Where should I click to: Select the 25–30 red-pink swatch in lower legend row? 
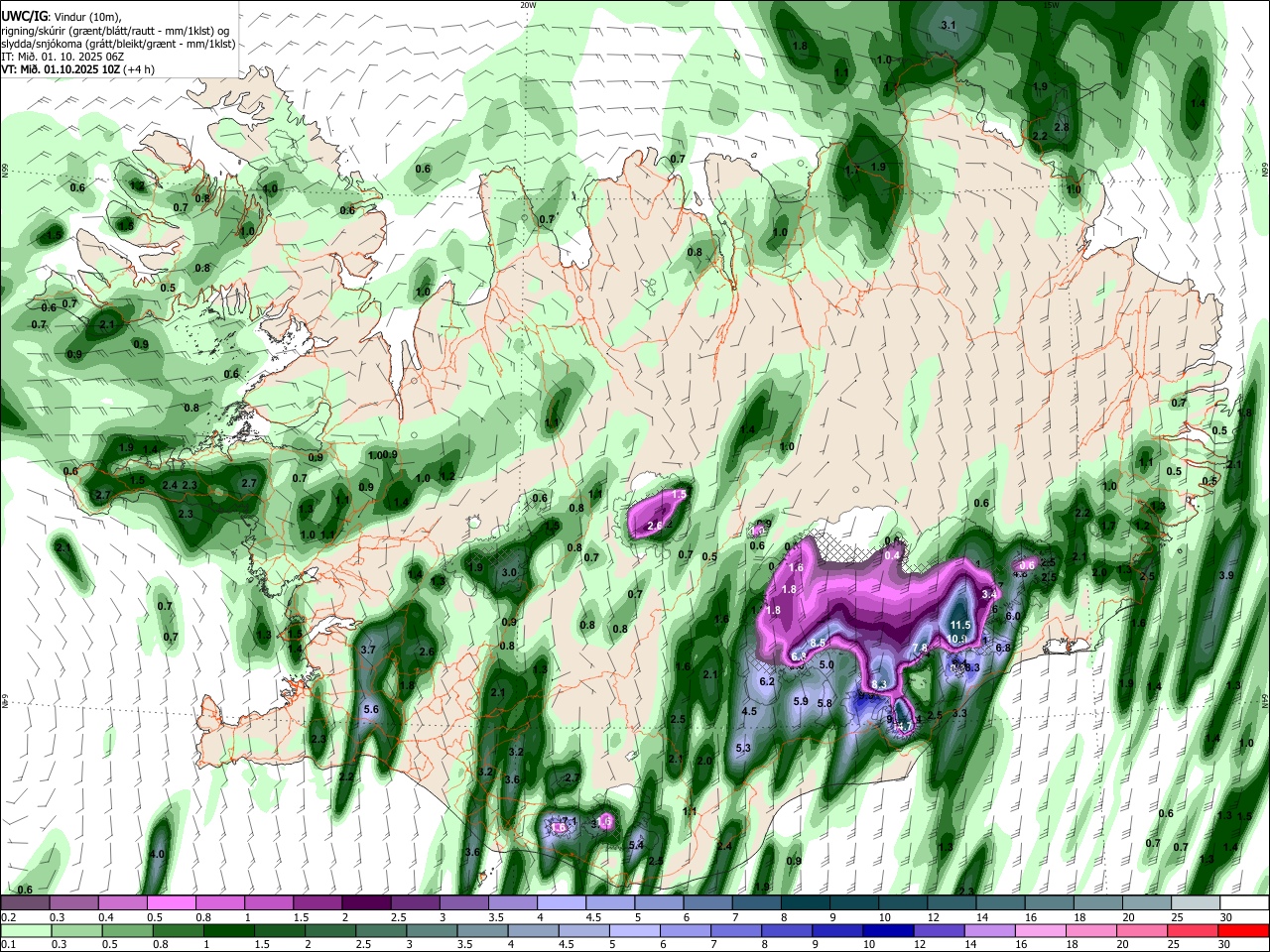pyautogui.click(x=1191, y=930)
